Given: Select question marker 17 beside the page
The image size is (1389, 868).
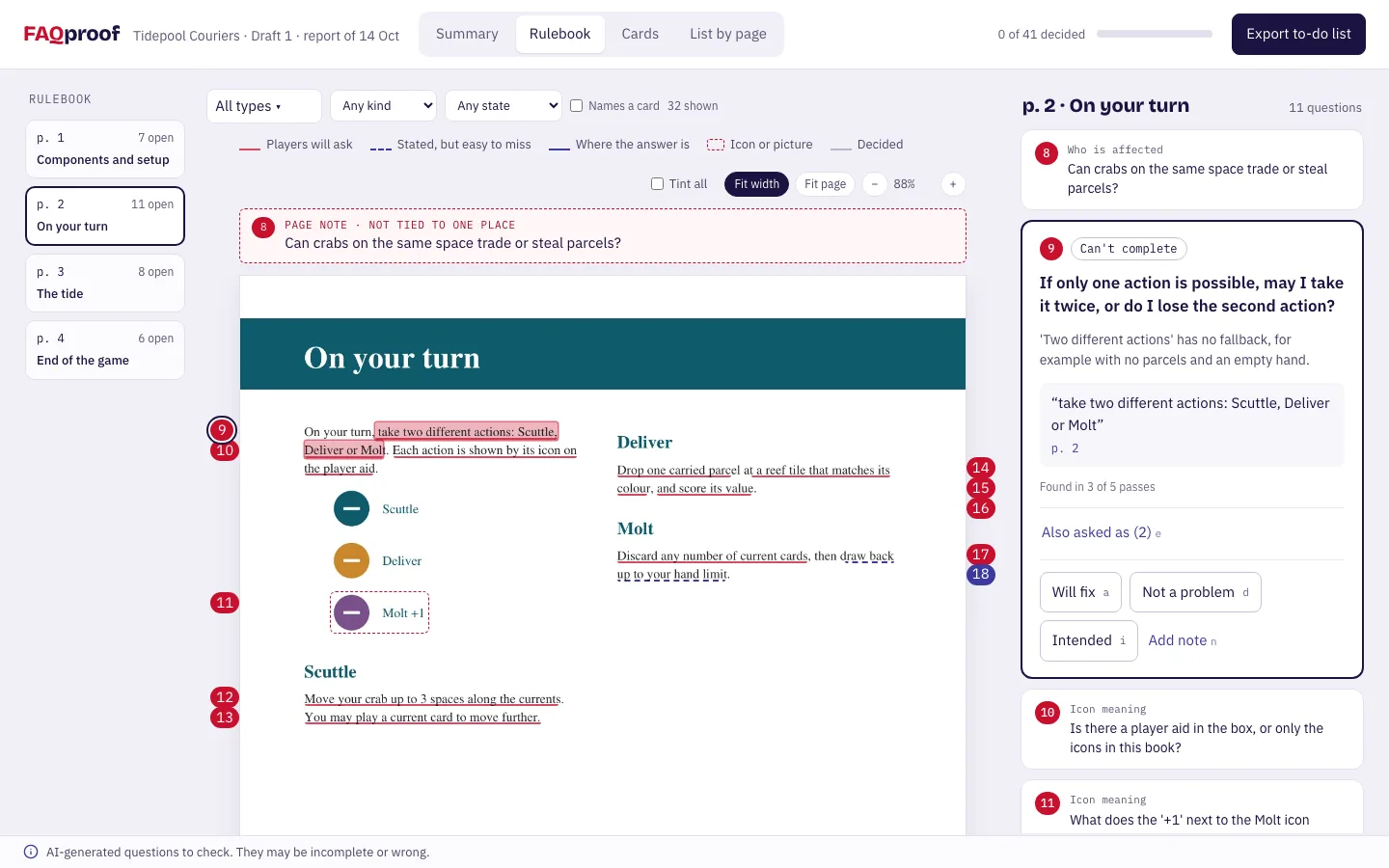Looking at the screenshot, I should [981, 555].
